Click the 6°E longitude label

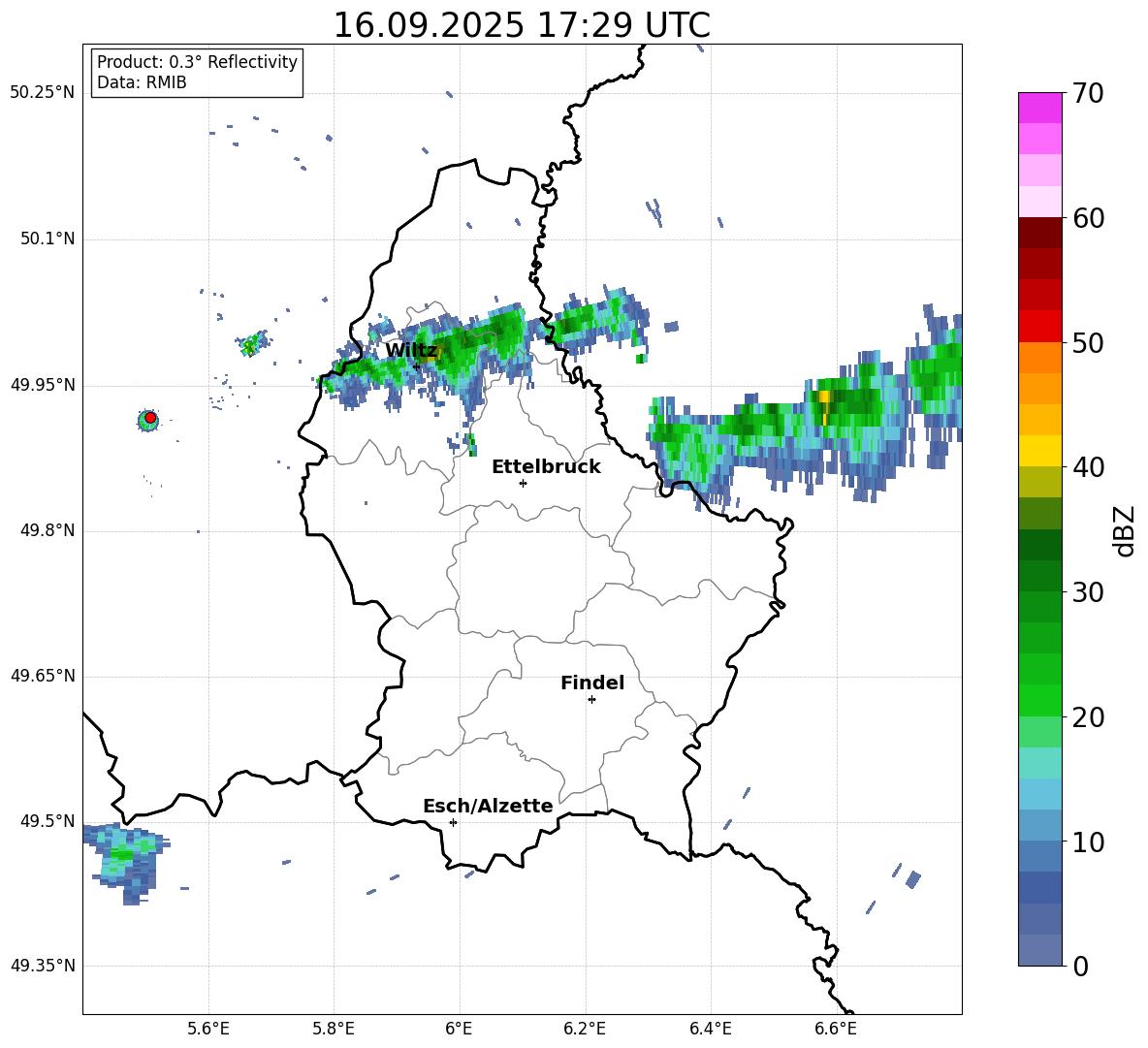click(459, 1029)
